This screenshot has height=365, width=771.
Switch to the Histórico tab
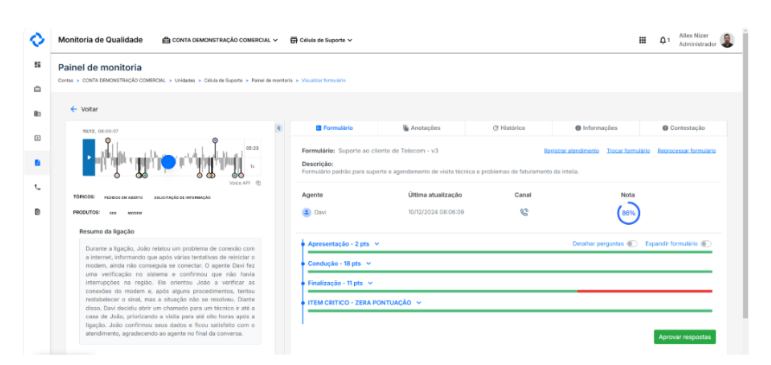click(508, 128)
